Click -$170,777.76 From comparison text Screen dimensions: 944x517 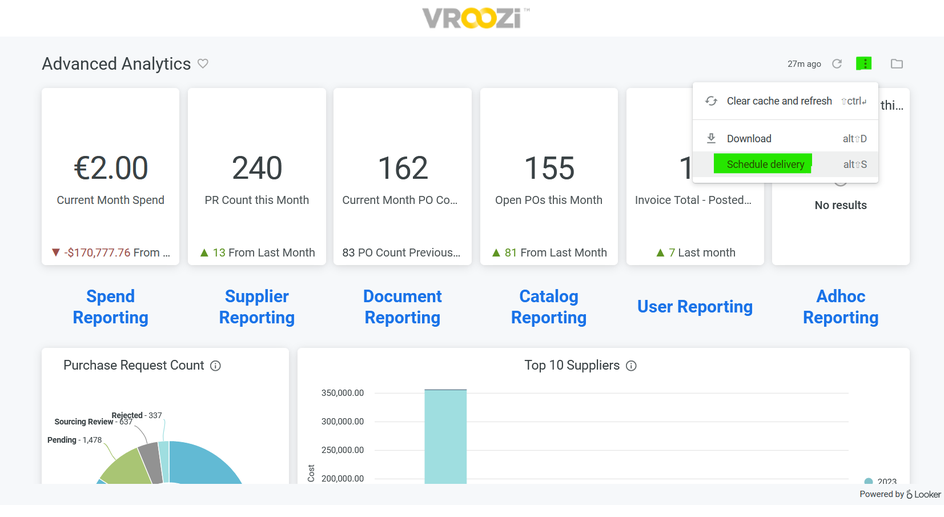(x=111, y=253)
